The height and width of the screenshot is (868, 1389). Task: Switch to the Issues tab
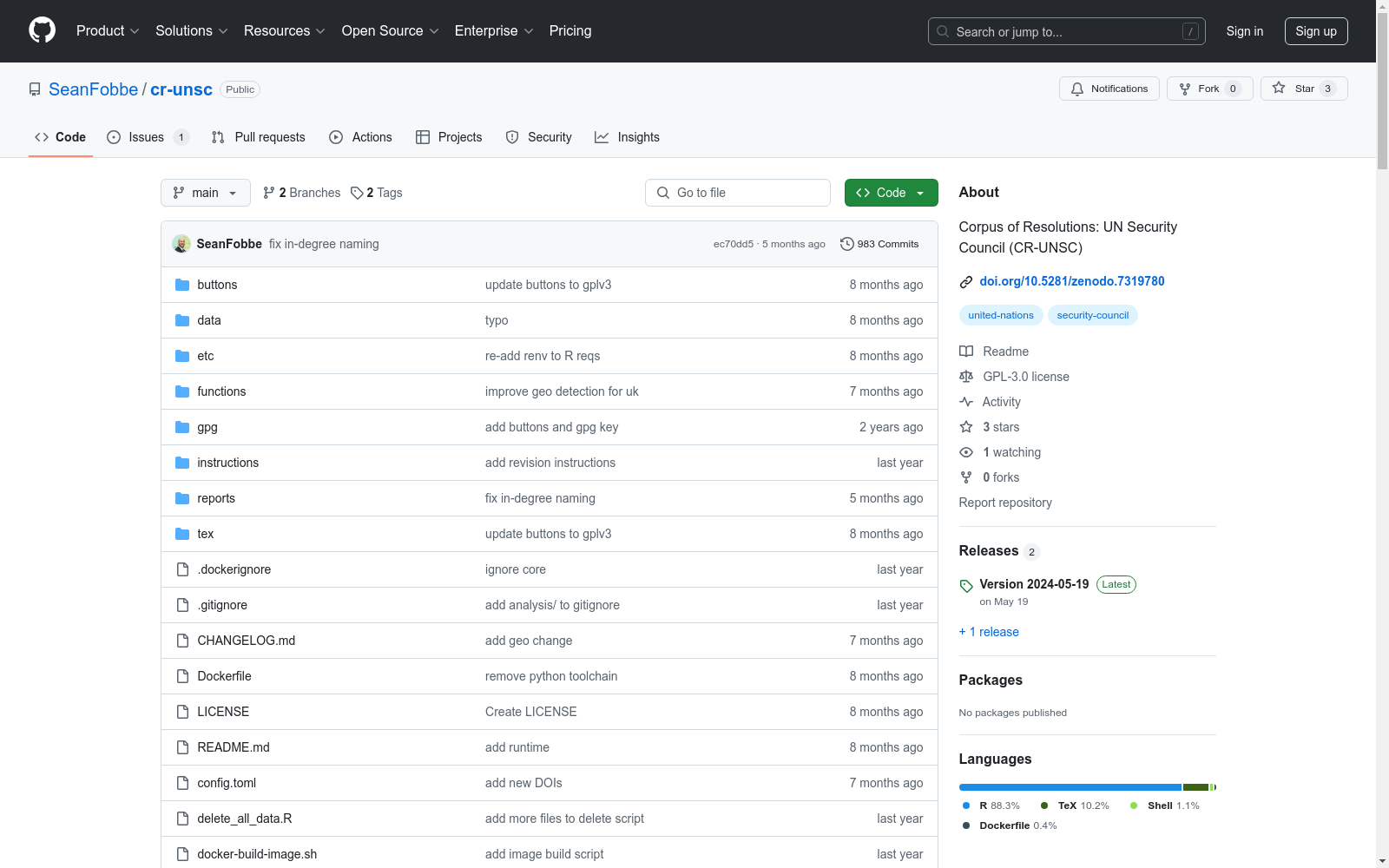click(148, 137)
